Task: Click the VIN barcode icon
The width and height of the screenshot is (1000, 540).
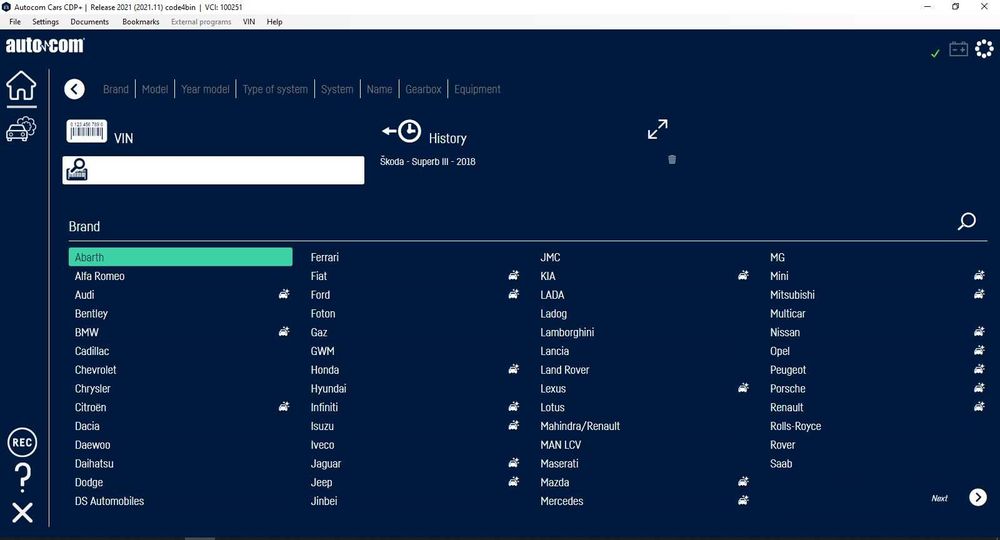Action: click(86, 131)
